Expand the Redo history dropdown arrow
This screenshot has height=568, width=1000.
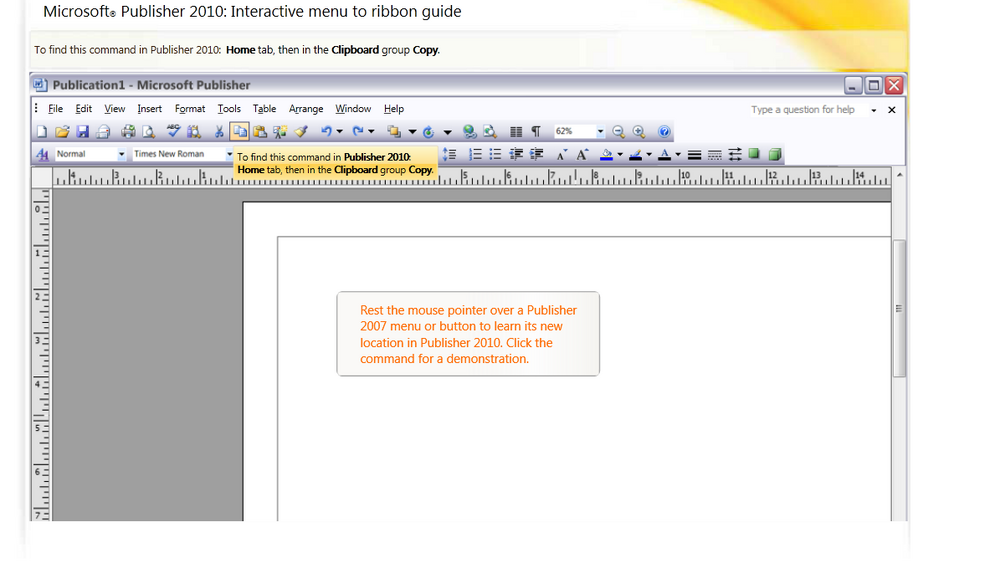(x=371, y=132)
